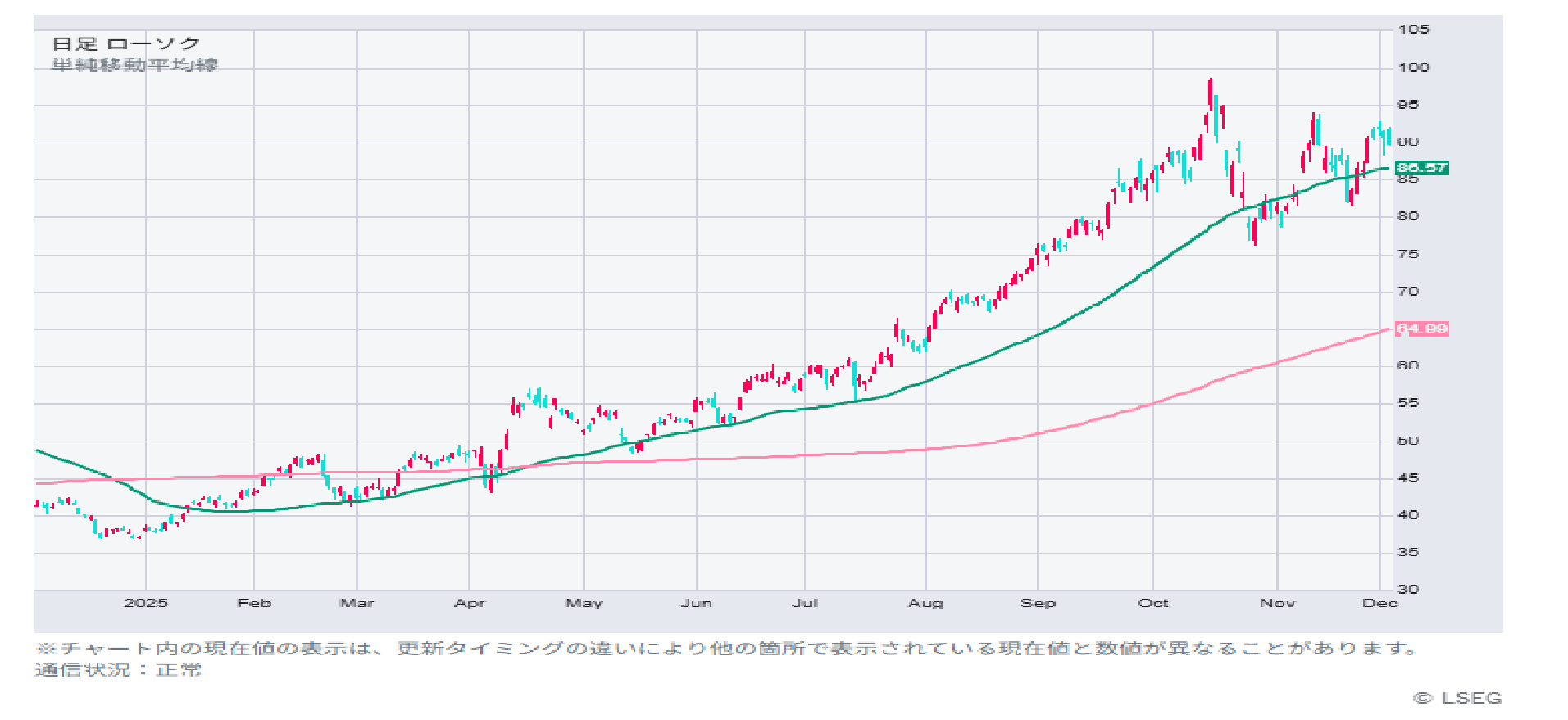This screenshot has height=720, width=1568.
Task: Select the Oct label on the time axis
Action: click(1152, 603)
